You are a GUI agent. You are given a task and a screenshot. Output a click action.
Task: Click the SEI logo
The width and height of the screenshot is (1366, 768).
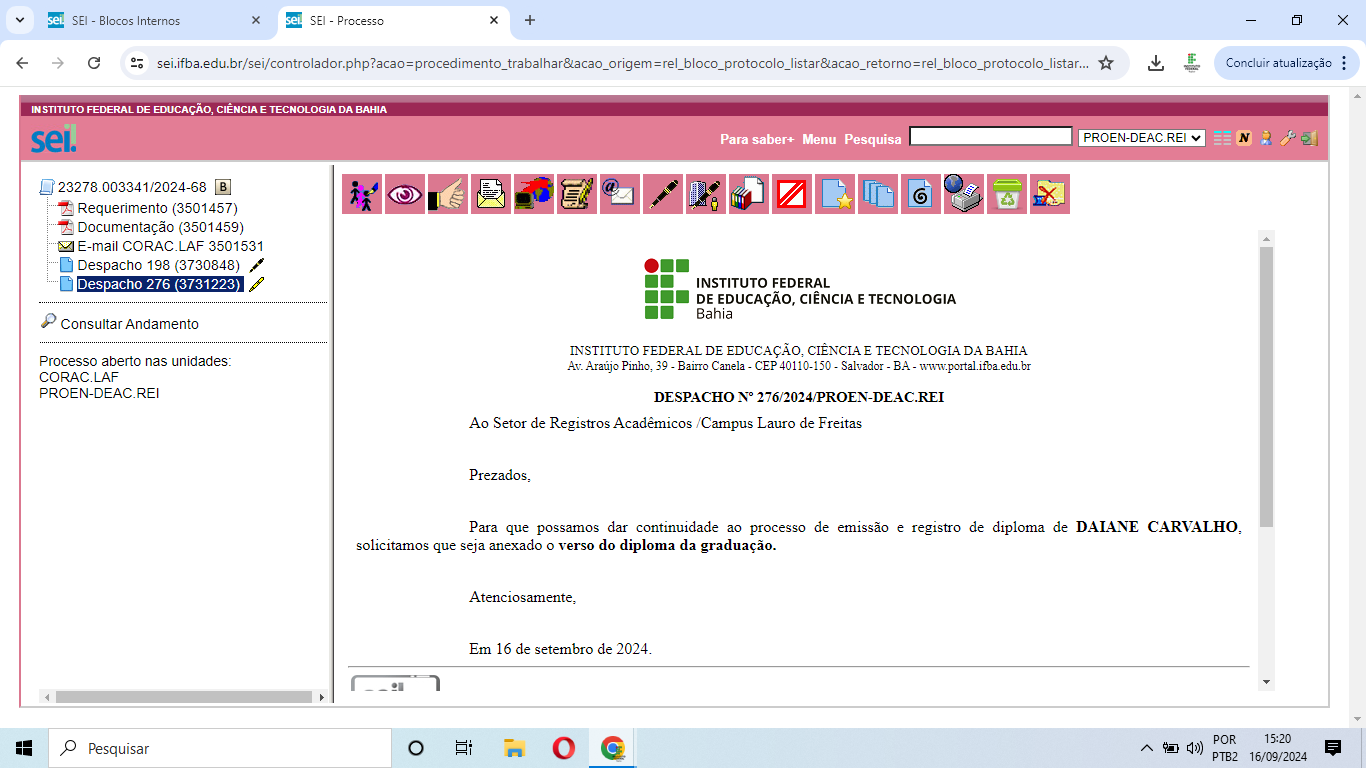(x=53, y=139)
